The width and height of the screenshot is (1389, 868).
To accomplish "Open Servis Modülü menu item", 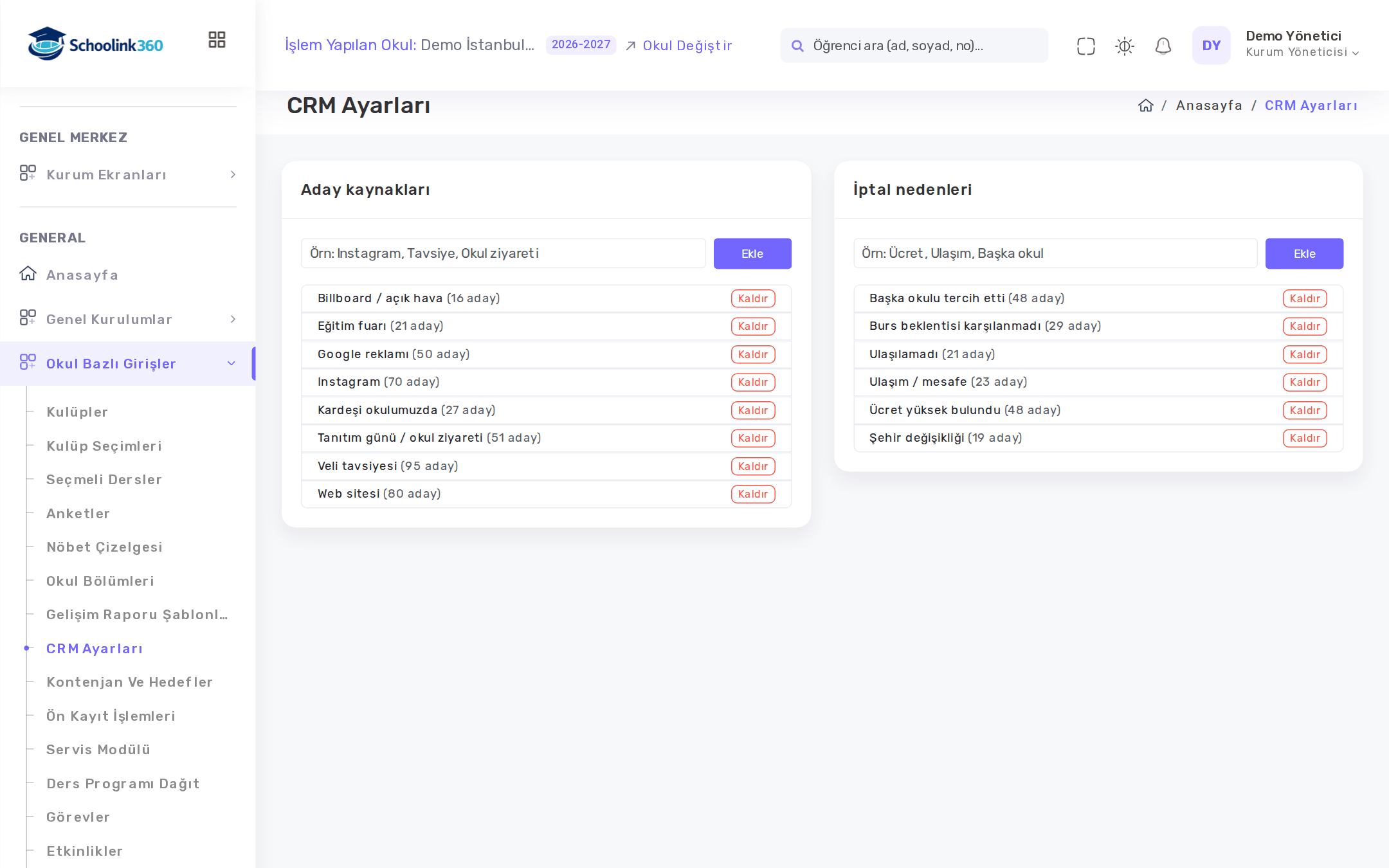I will tap(98, 750).
